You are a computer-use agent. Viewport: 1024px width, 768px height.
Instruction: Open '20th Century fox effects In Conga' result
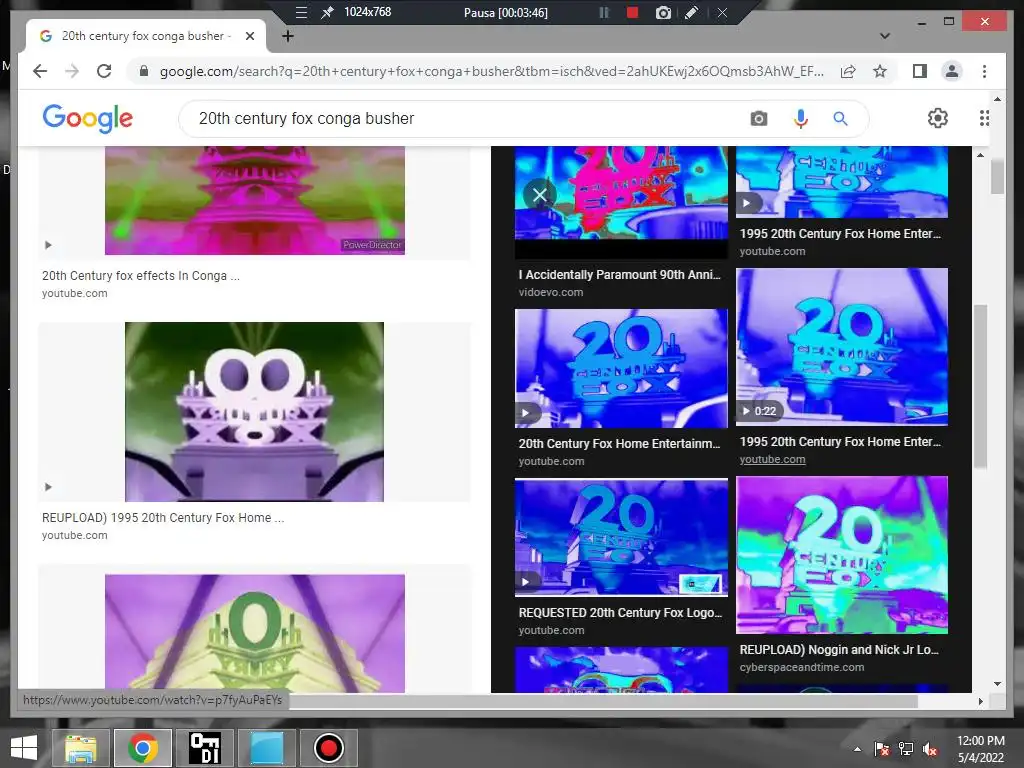click(140, 276)
